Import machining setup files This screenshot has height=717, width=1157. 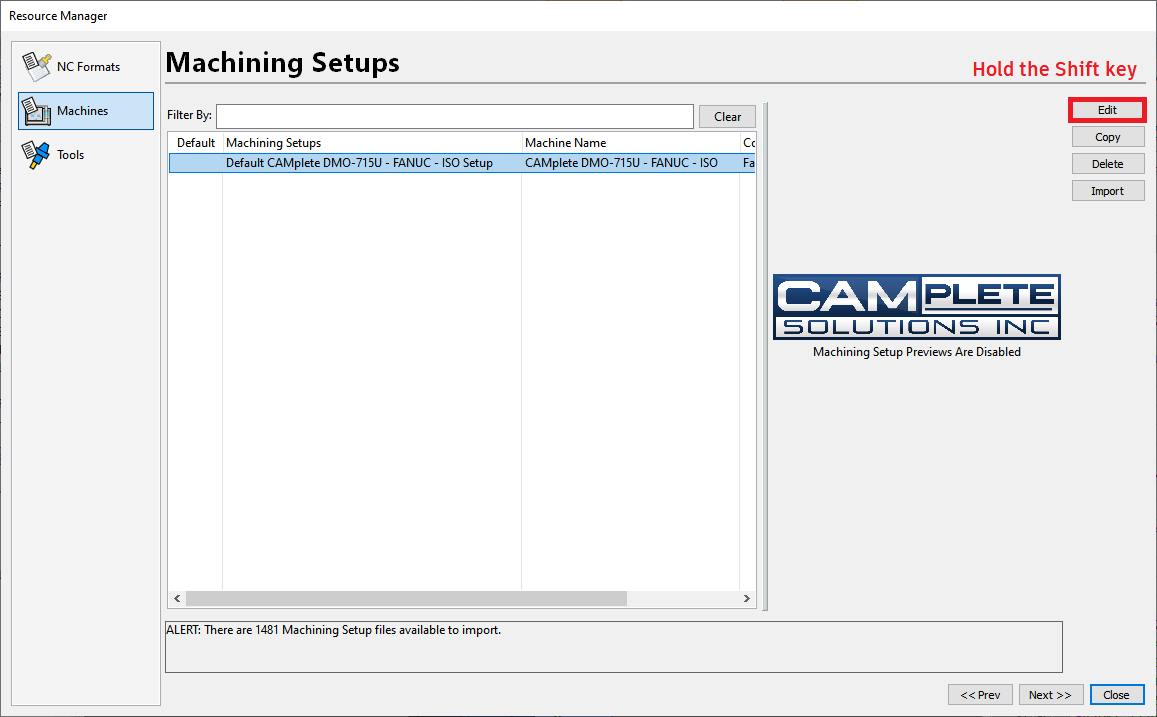tap(1108, 190)
